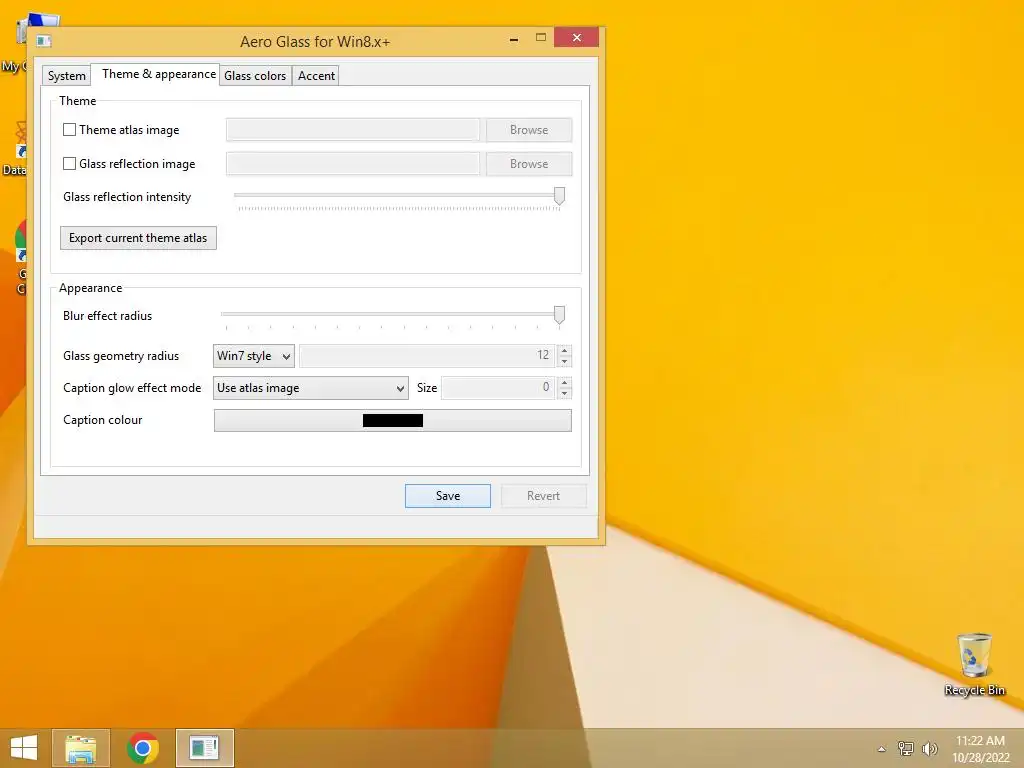Save the Aero Glass settings
This screenshot has height=768, width=1024.
[x=447, y=496]
